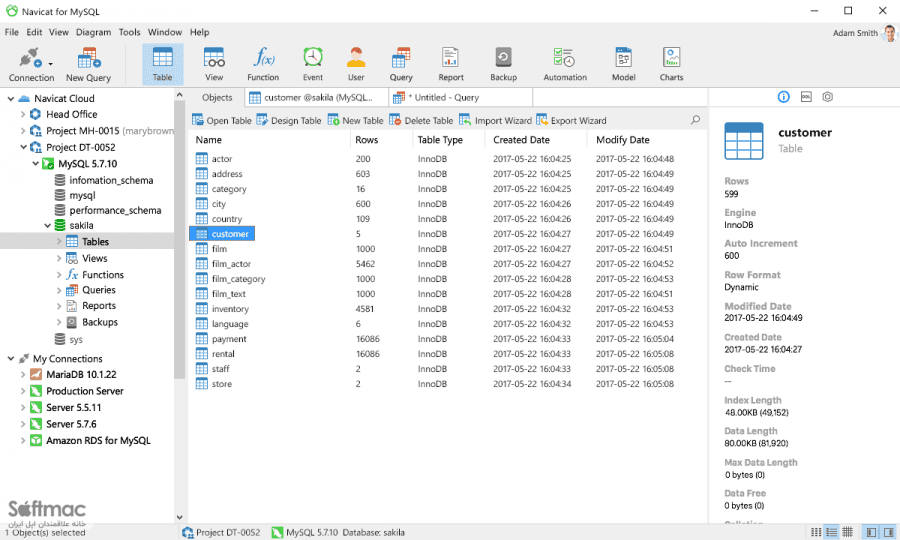This screenshot has width=900, height=540.
Task: Open the Charts toolbar icon
Action: tap(671, 64)
